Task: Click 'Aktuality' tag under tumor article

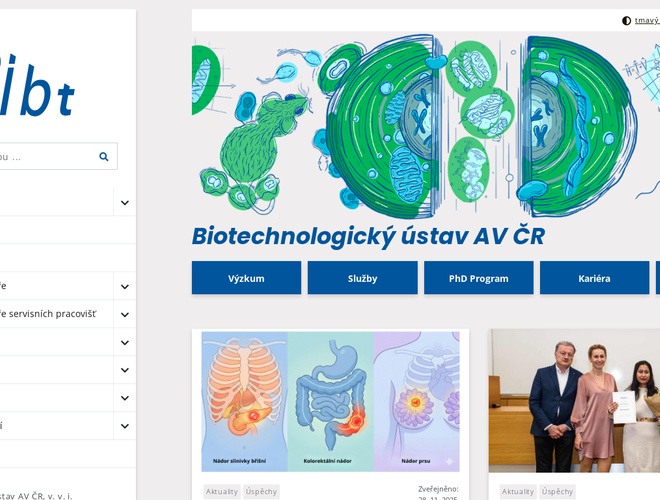Action: click(x=222, y=492)
